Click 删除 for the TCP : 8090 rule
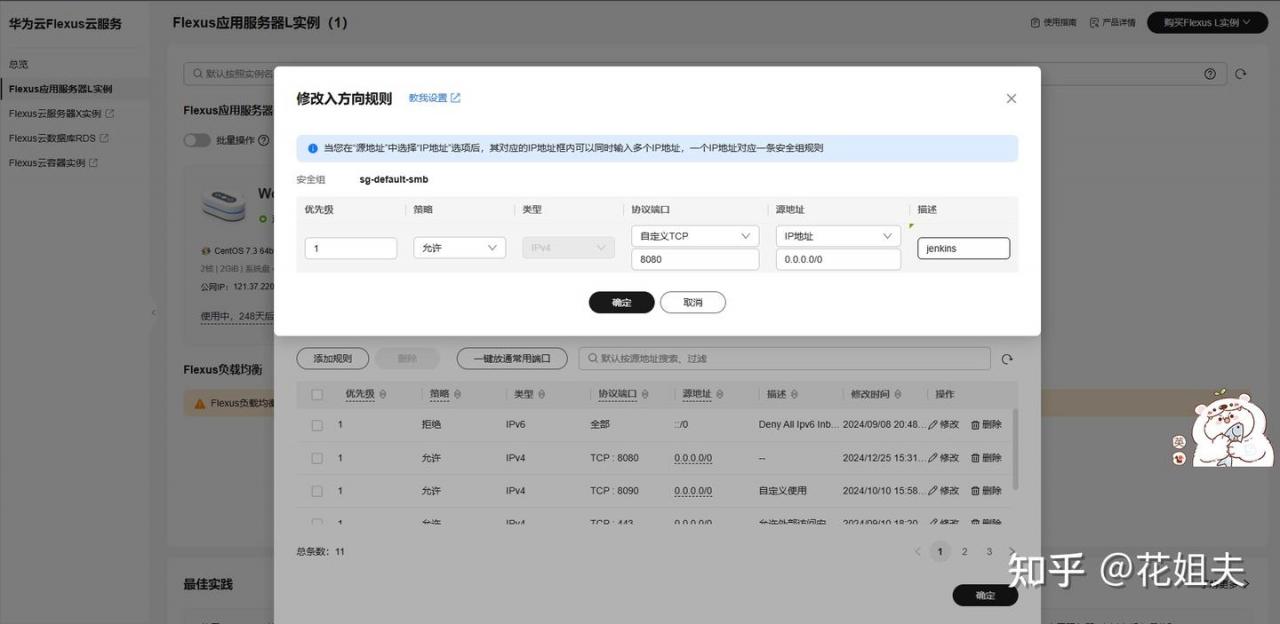Viewport: 1280px width, 624px height. pyautogui.click(x=986, y=491)
